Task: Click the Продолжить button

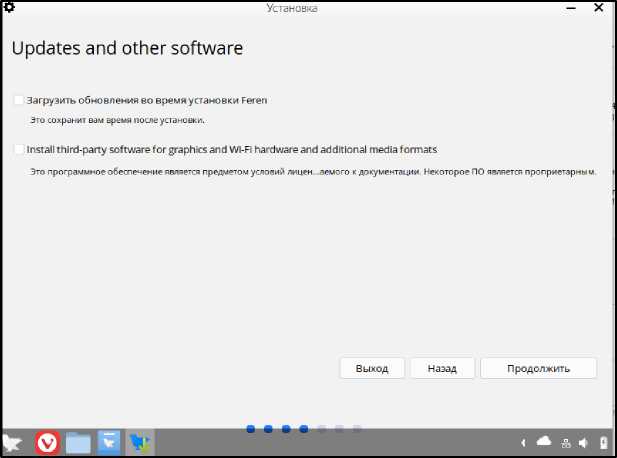Action: click(538, 368)
